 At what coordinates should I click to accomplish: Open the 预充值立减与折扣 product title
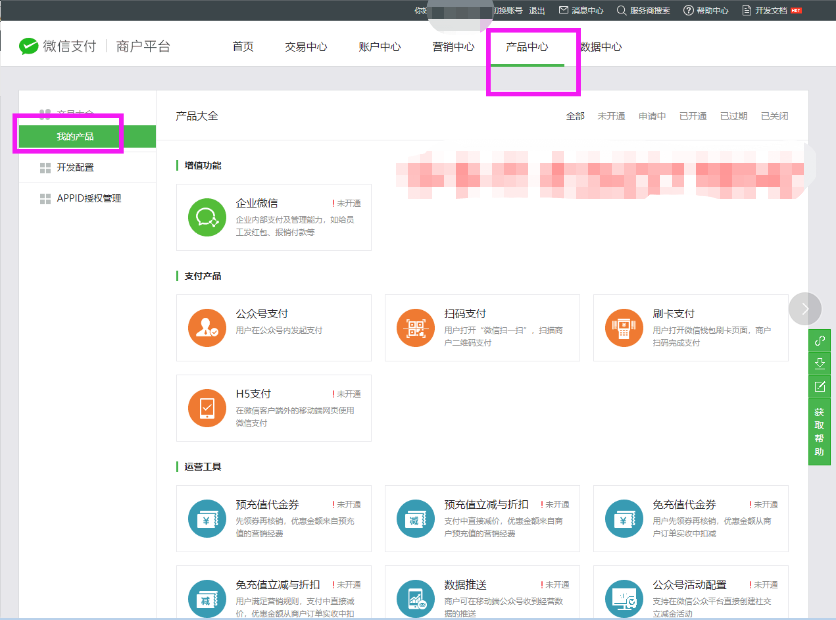[486, 504]
